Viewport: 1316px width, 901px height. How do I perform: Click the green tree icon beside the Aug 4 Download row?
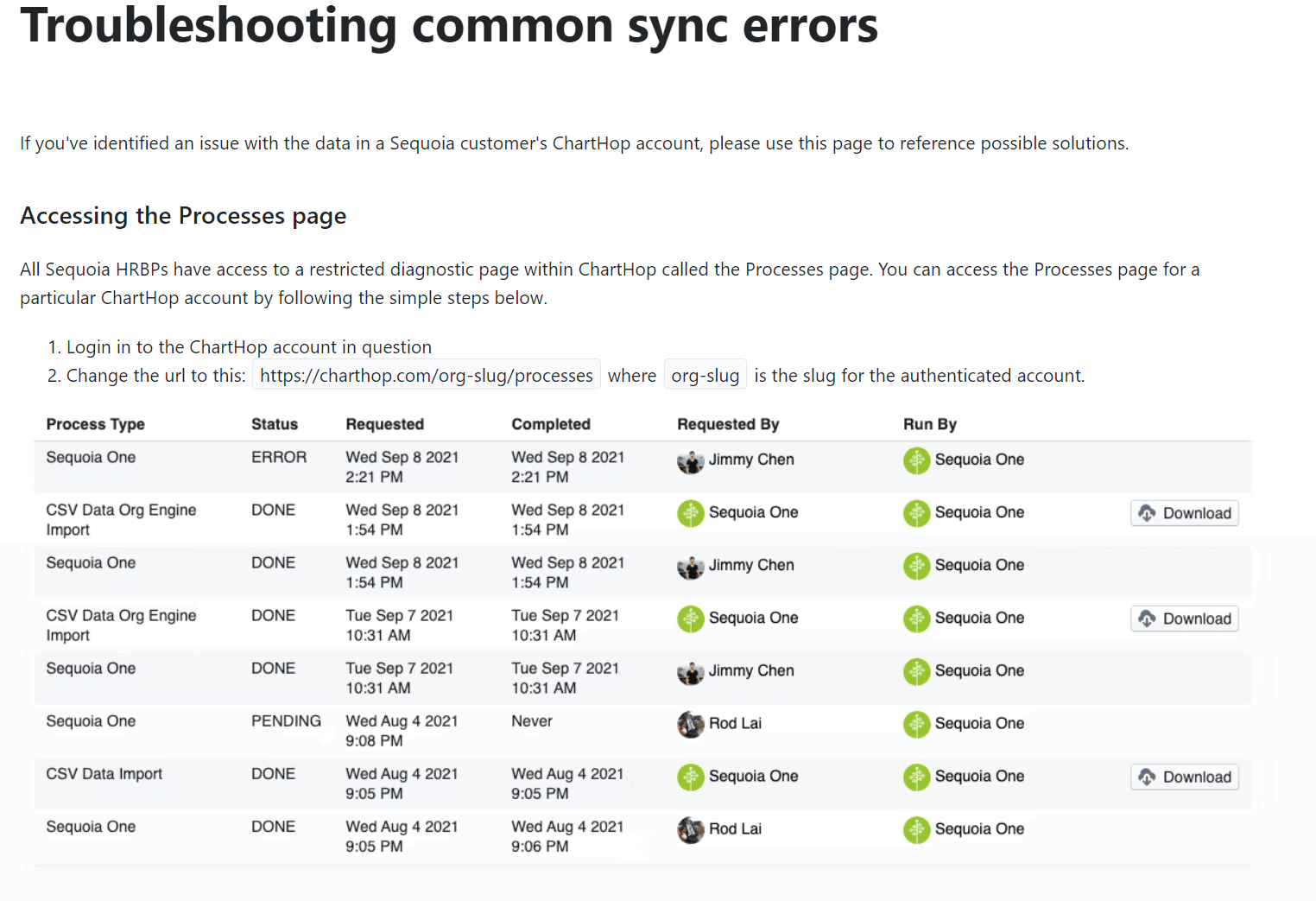tap(916, 777)
